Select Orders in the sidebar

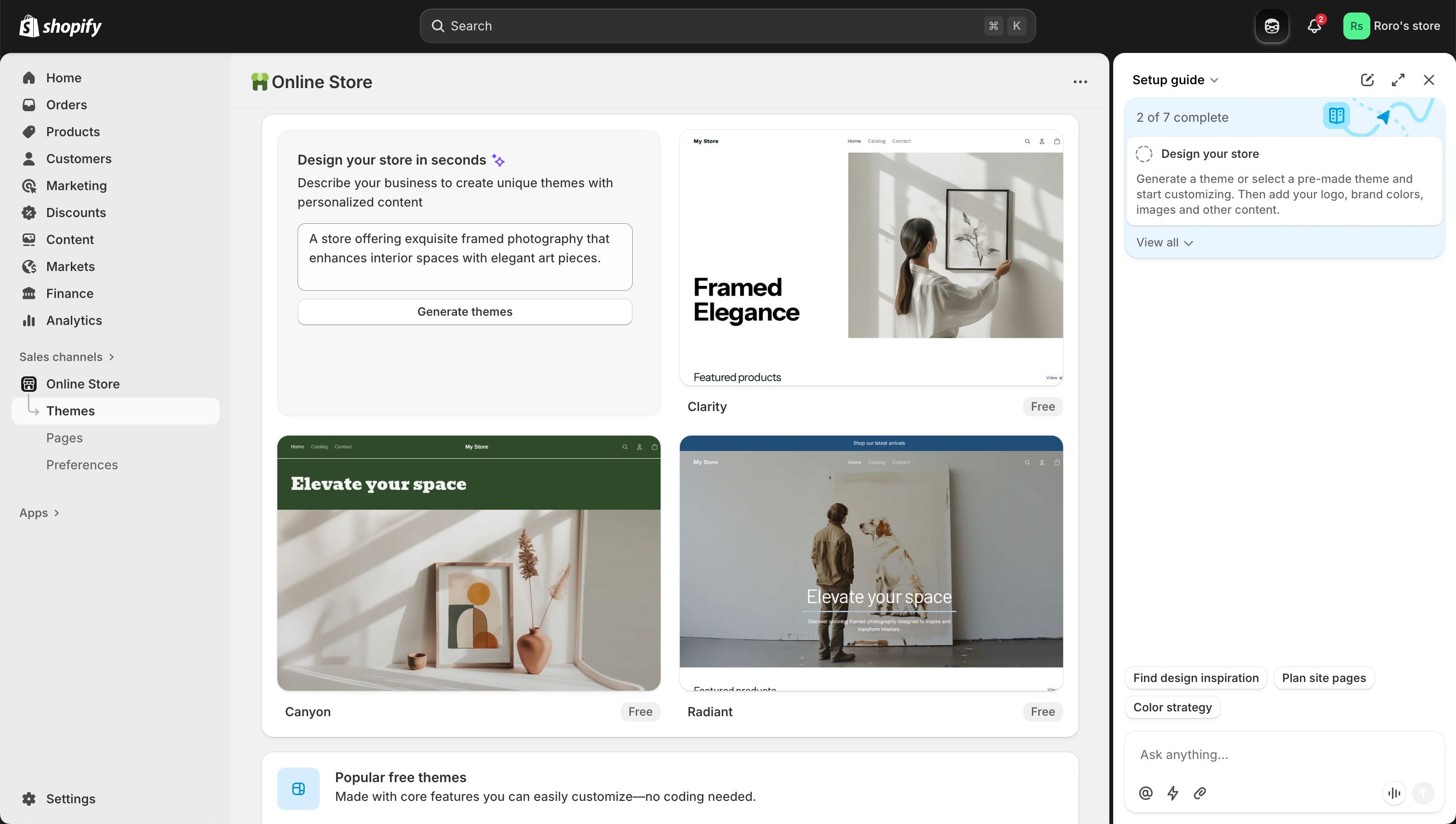66,105
